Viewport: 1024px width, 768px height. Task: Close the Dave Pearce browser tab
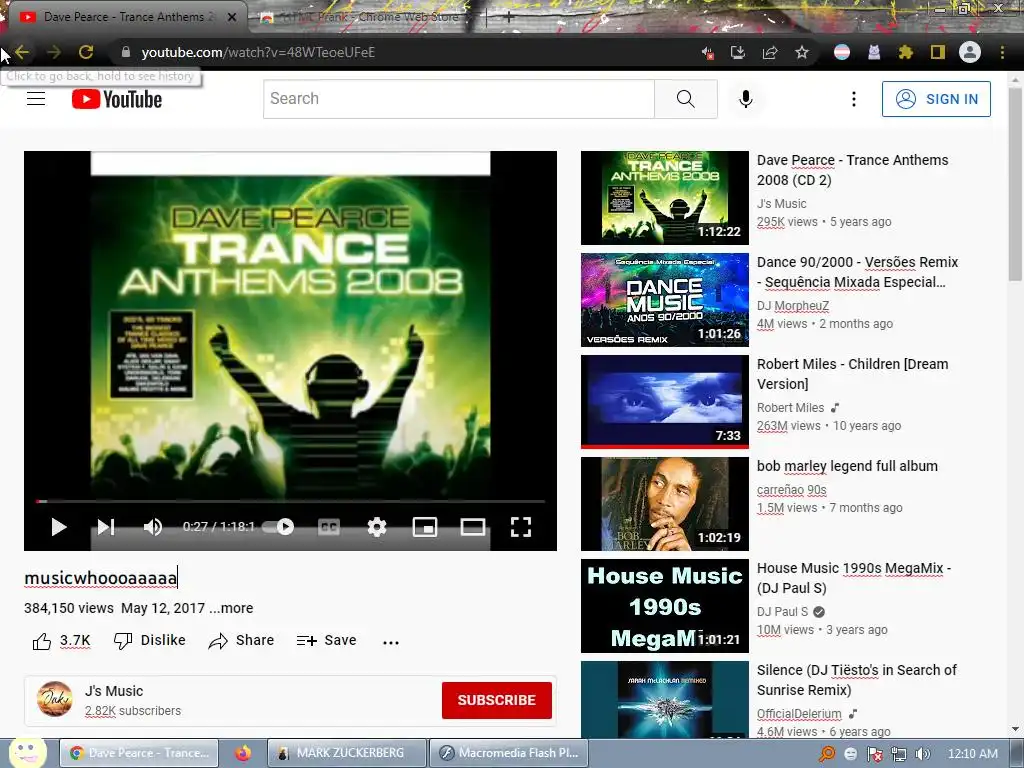(x=232, y=17)
